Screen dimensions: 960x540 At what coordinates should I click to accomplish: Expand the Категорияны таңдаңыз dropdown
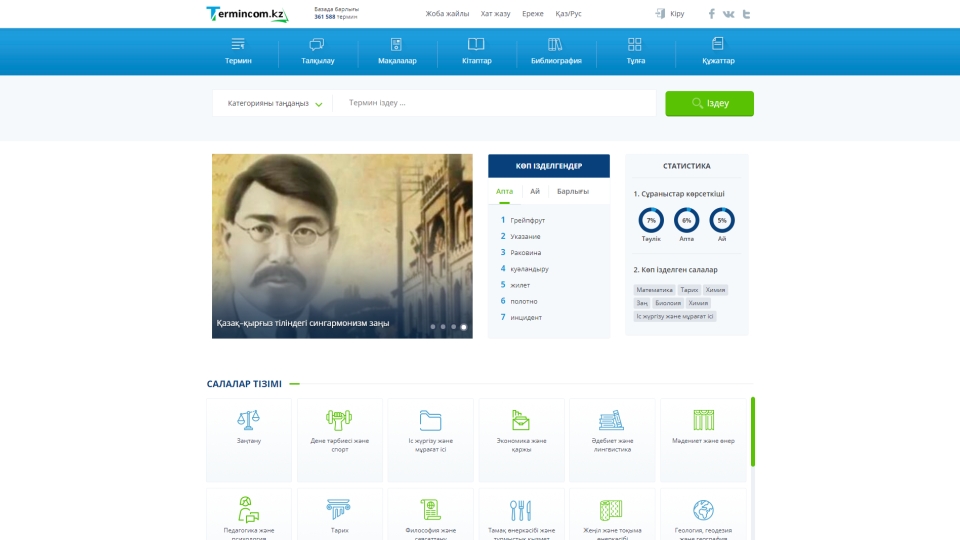point(274,103)
